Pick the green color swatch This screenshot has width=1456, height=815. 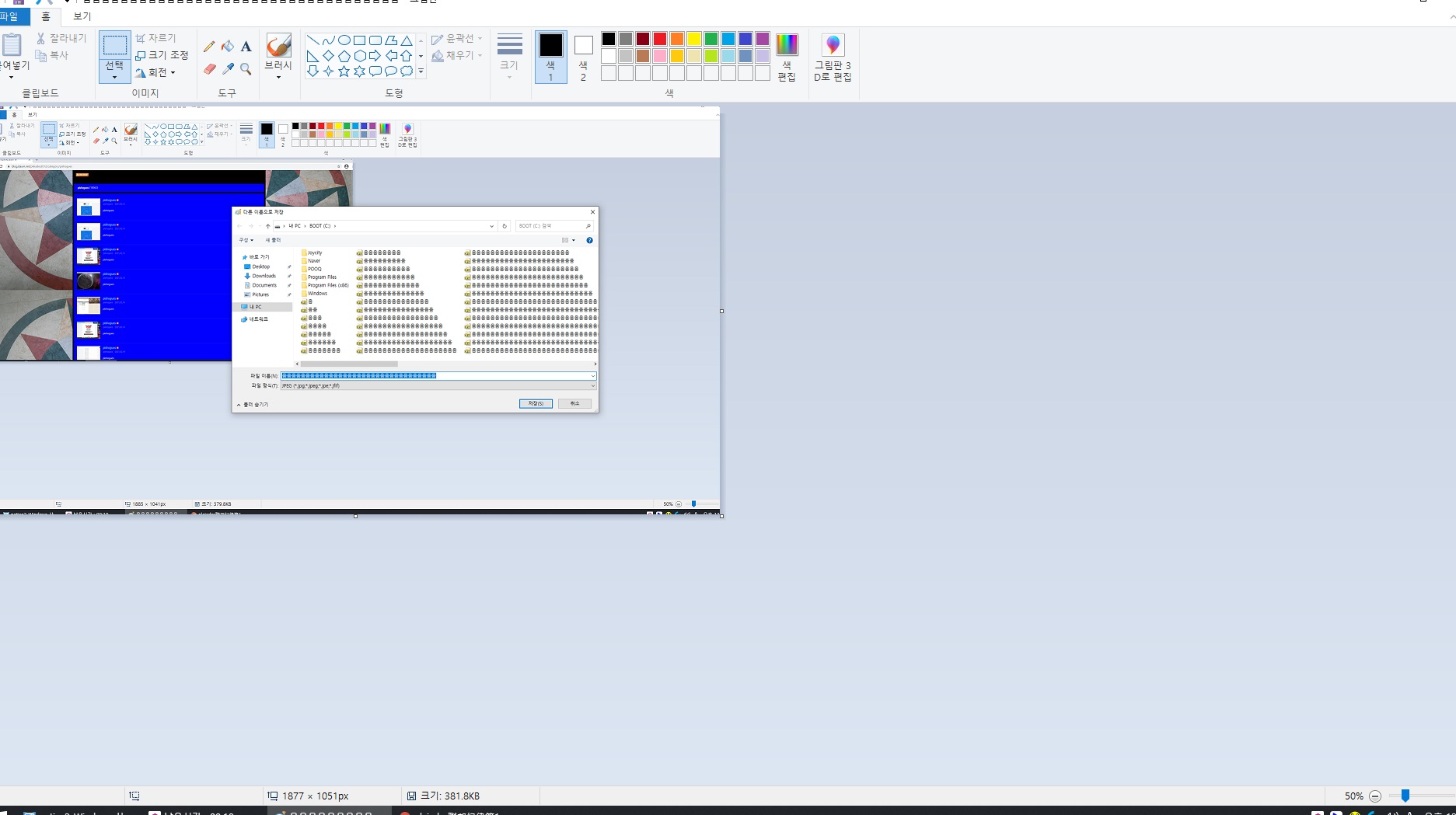pos(711,39)
